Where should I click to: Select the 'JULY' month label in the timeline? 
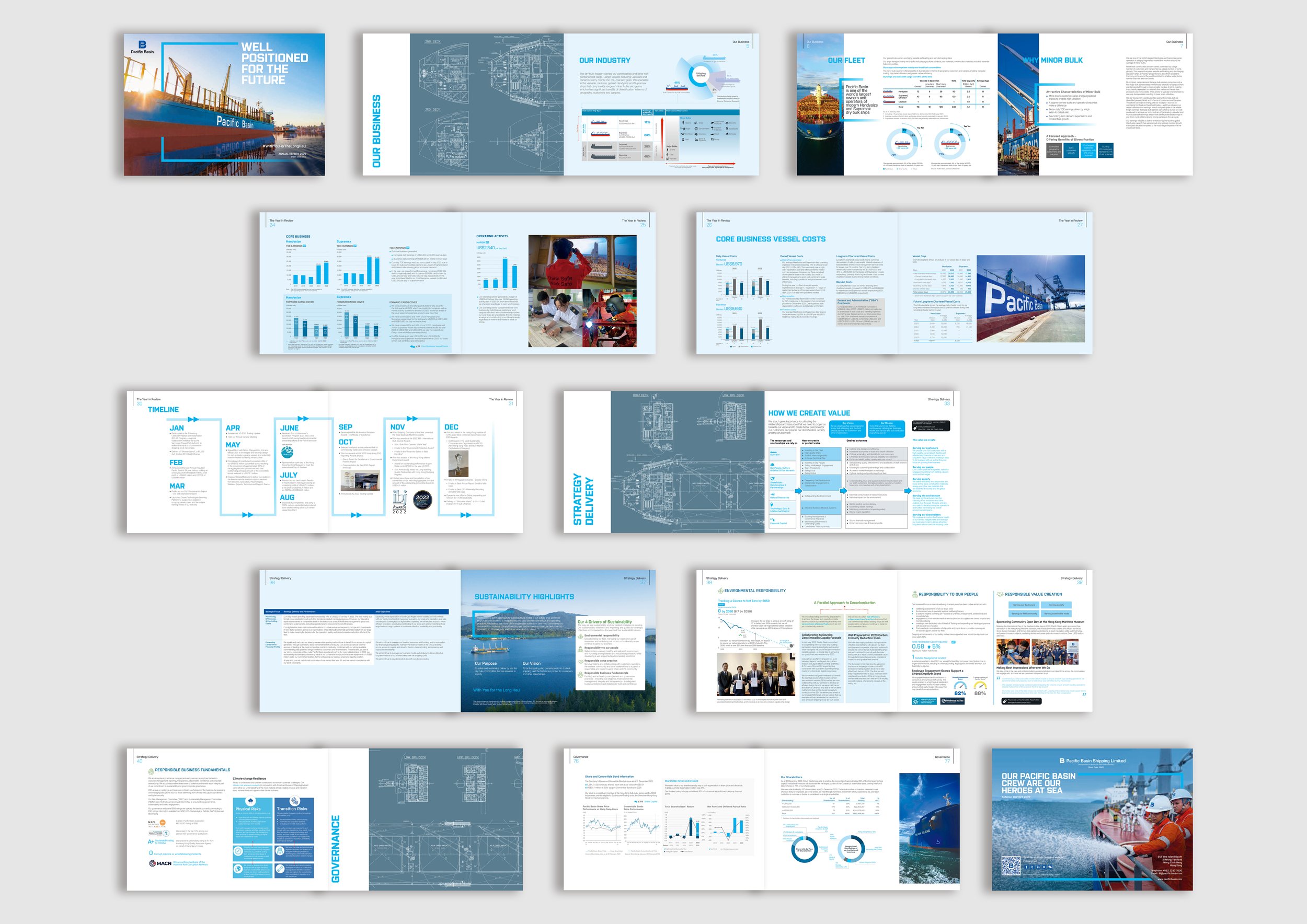pos(289,475)
